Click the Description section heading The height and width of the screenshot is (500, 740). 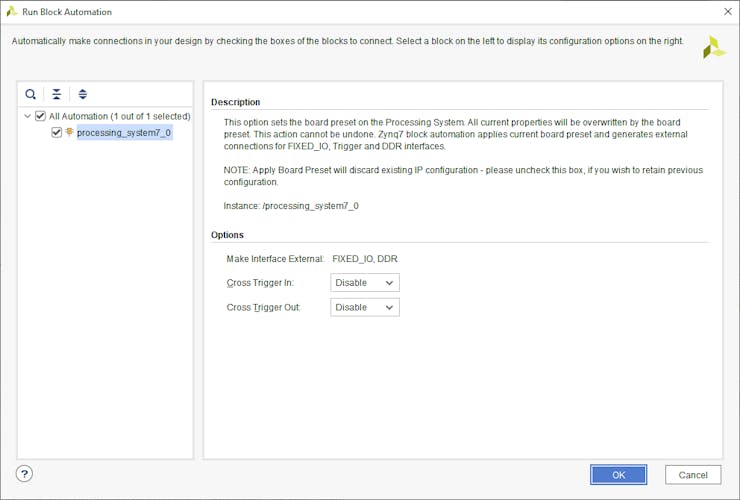236,102
